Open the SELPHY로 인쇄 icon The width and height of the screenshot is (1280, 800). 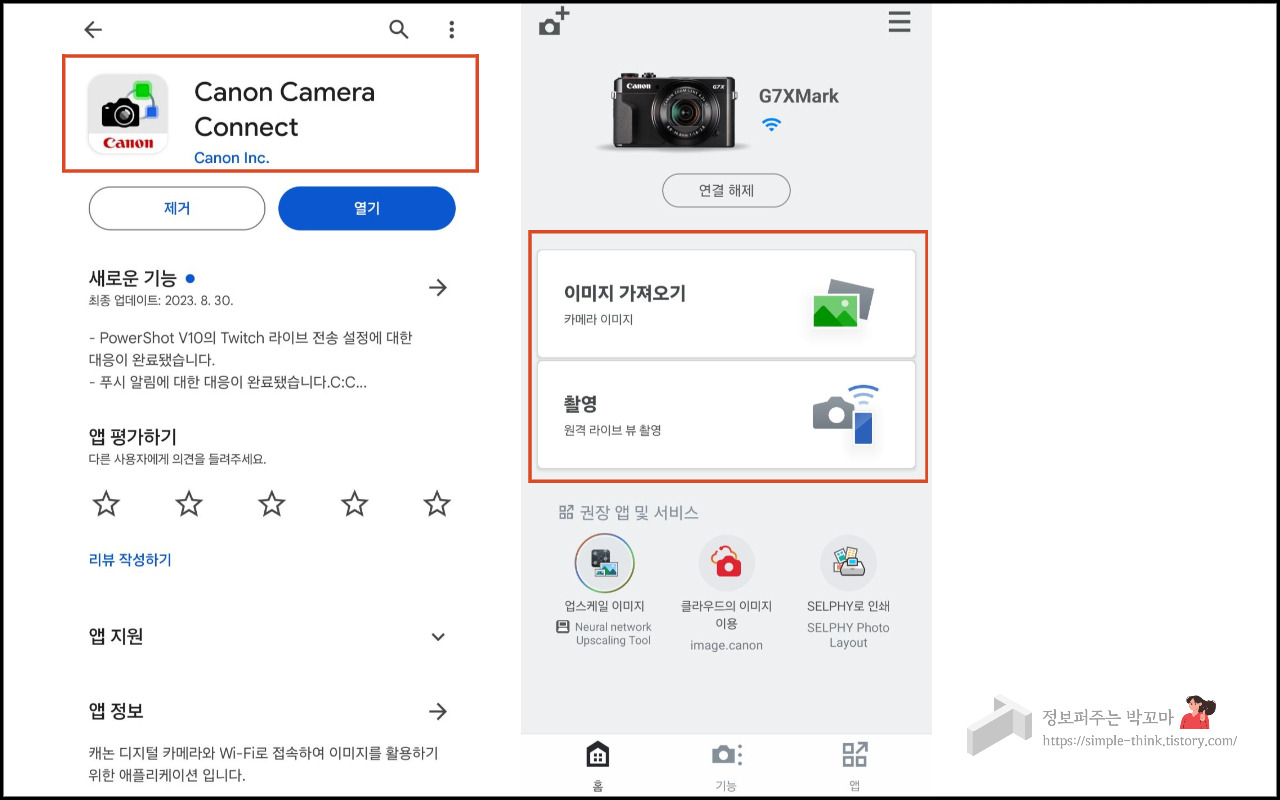[848, 563]
